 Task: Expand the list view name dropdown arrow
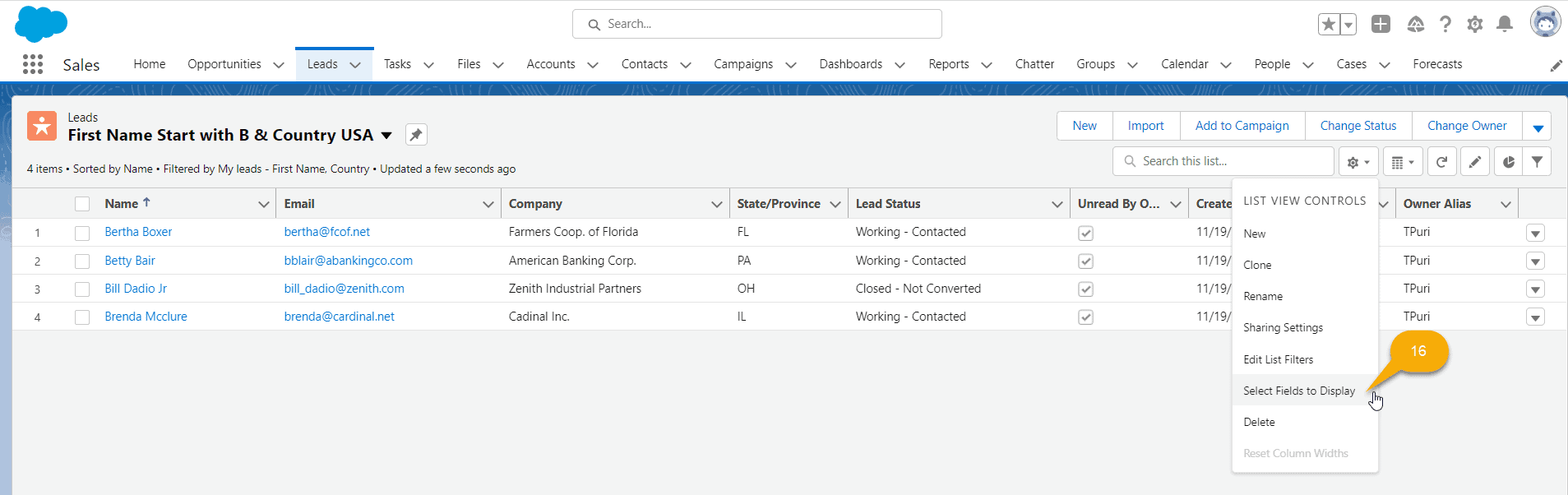click(386, 136)
